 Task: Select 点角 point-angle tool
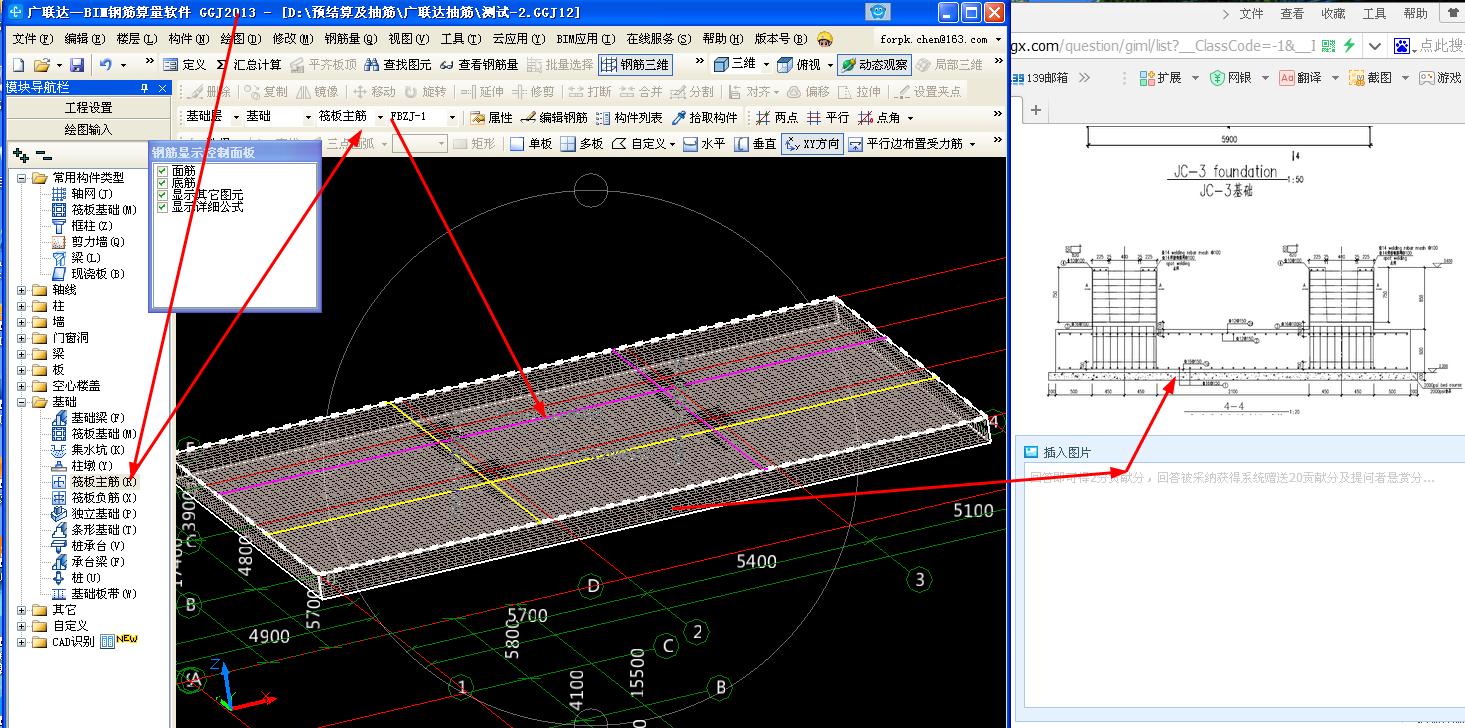click(x=880, y=117)
